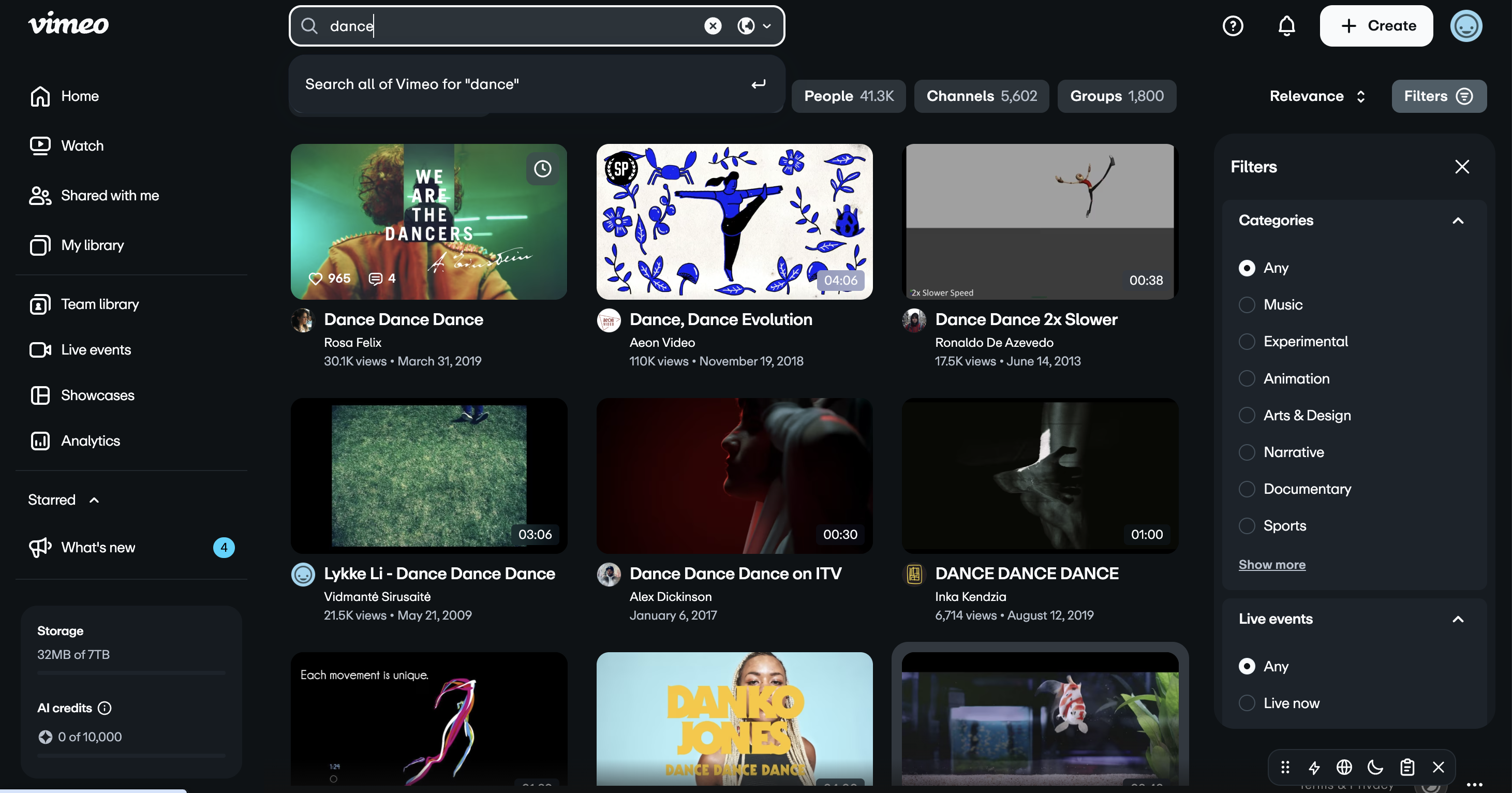1512x793 pixels.
Task: Open Shared with me
Action: 110,196
